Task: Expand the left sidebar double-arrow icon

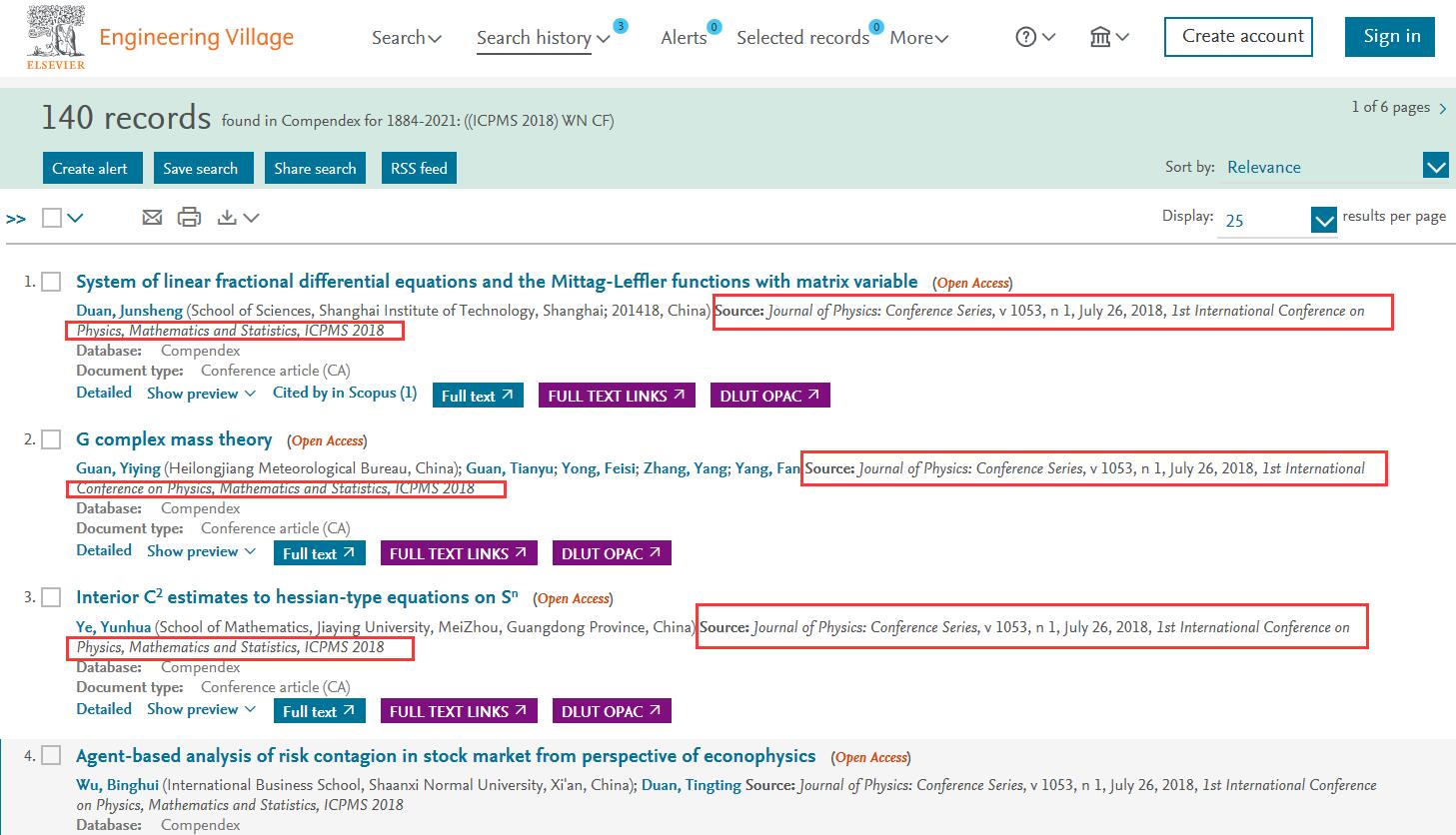Action: 16,219
